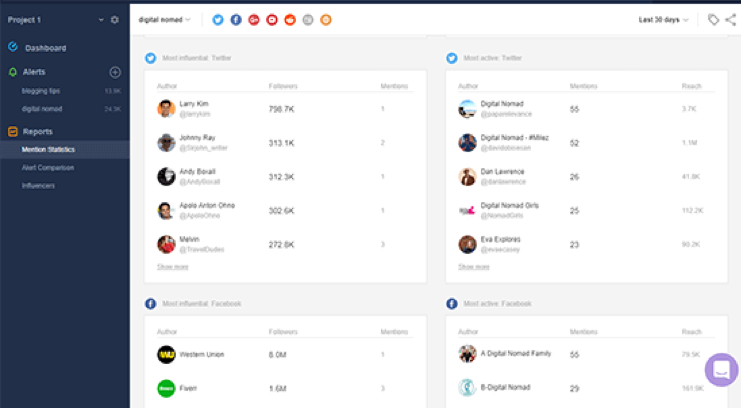Image resolution: width=741 pixels, height=408 pixels.
Task: Open Digital Nomad - #Milez author
Action: (515, 138)
